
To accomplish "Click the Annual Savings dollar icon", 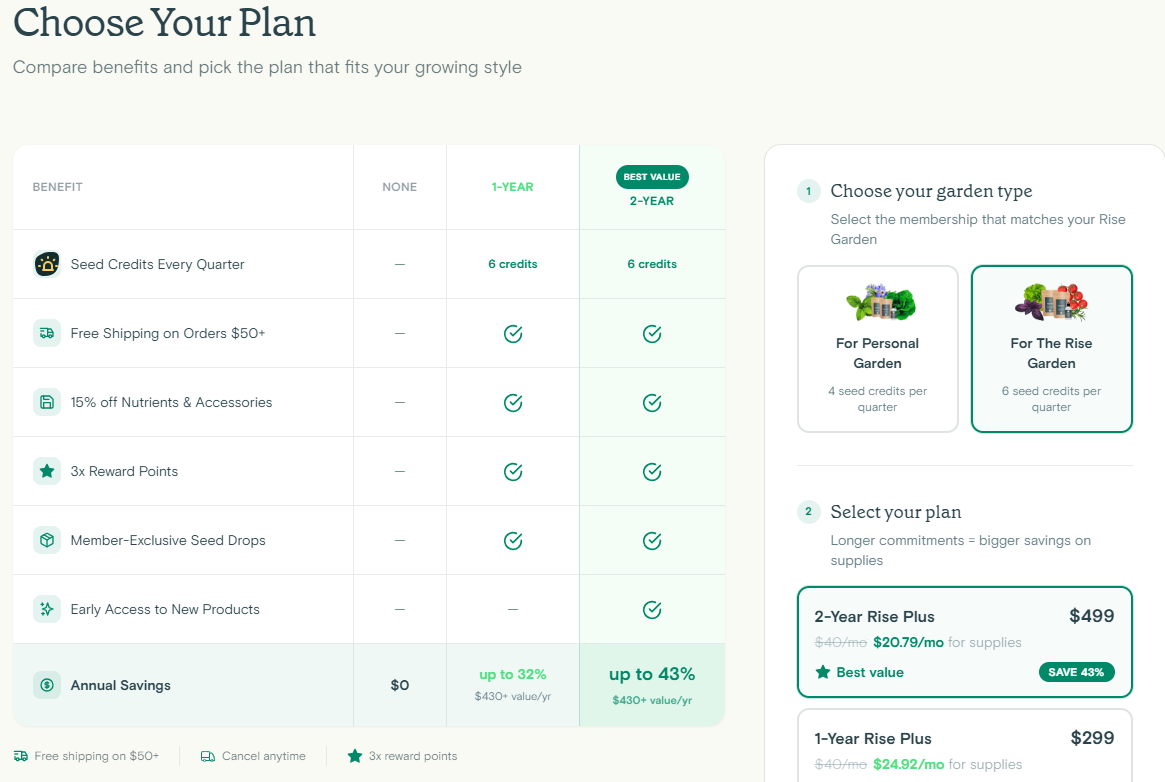I will [x=47, y=685].
